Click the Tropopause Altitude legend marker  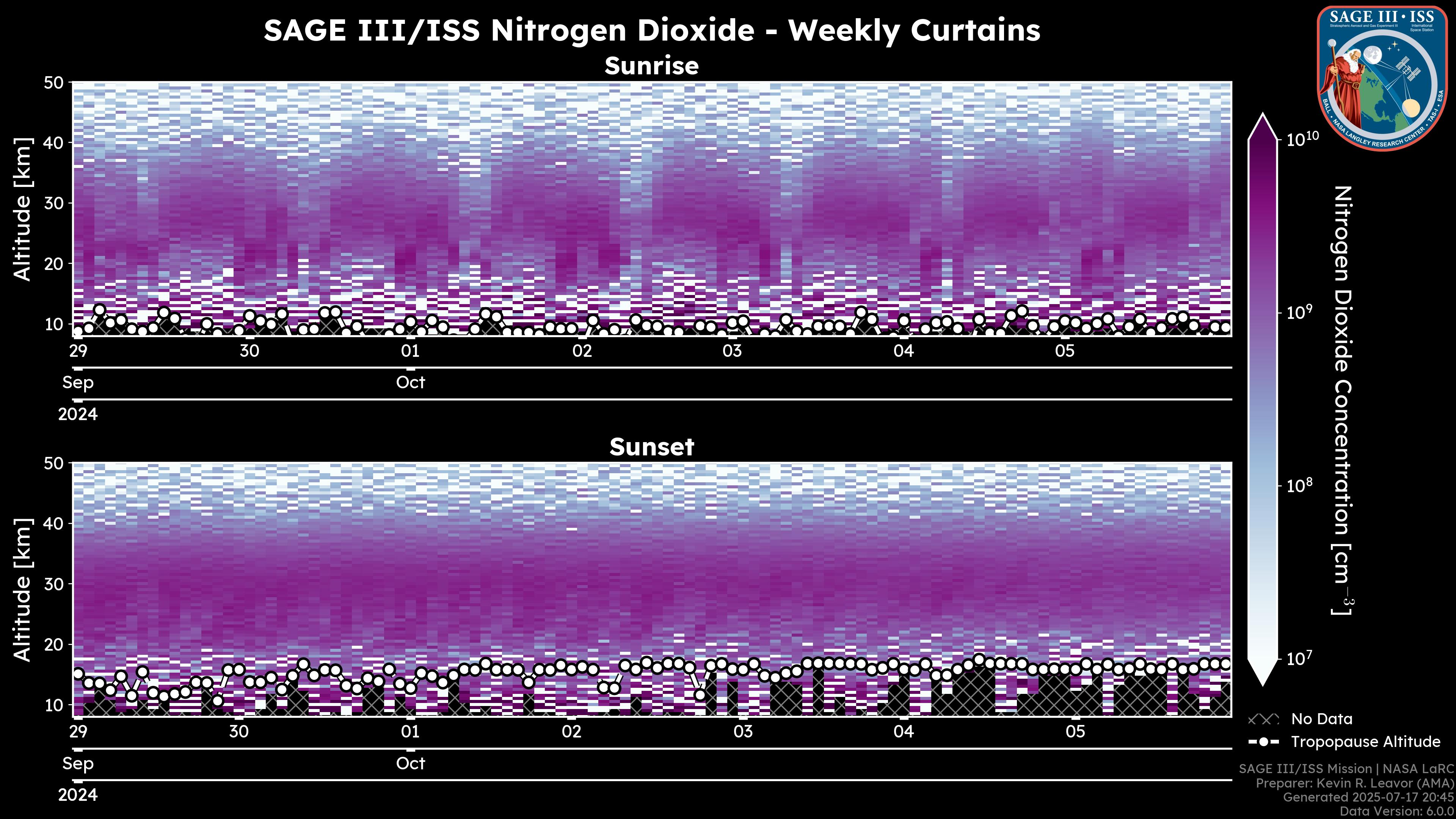[x=1263, y=742]
